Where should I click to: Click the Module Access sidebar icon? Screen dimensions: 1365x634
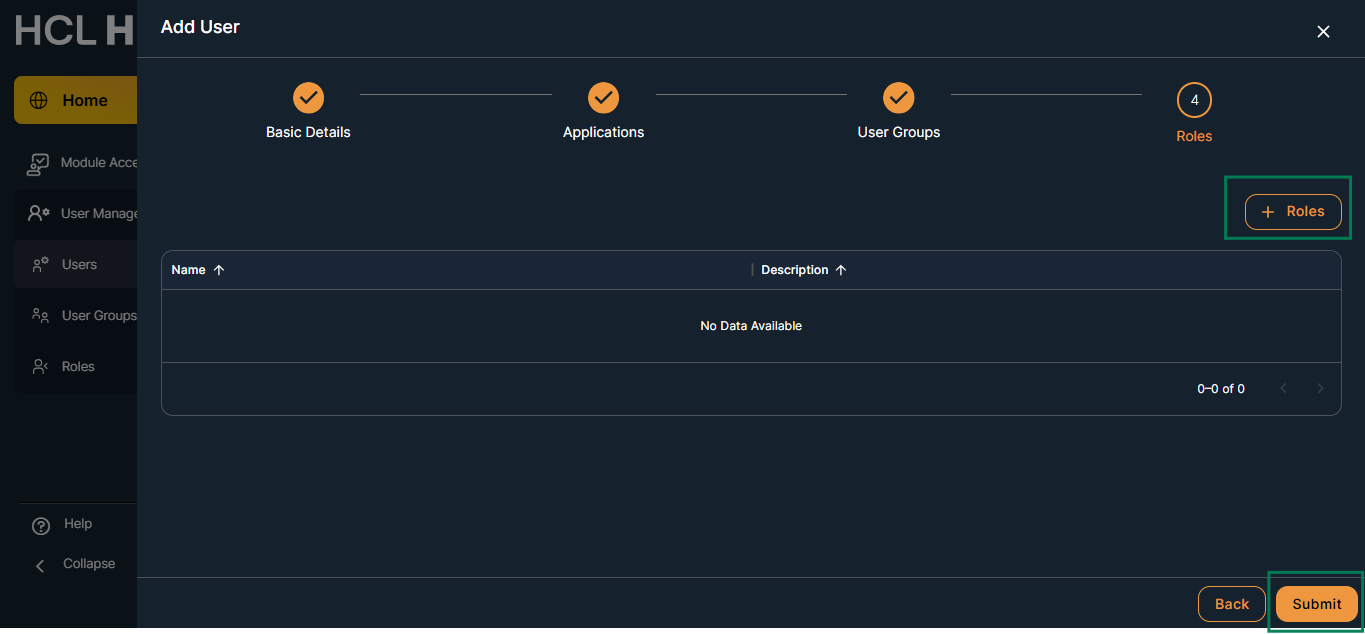click(x=38, y=163)
